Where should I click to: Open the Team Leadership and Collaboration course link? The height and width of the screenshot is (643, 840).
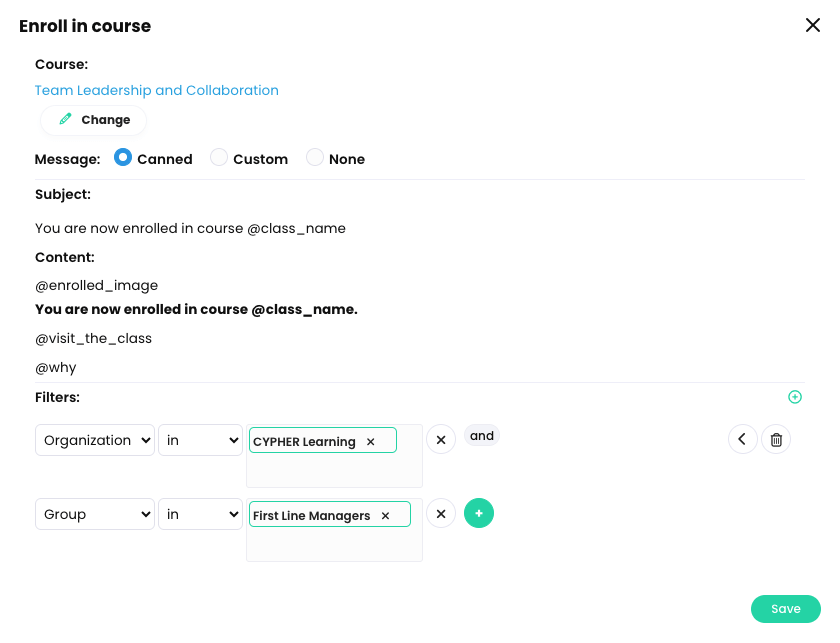(157, 90)
